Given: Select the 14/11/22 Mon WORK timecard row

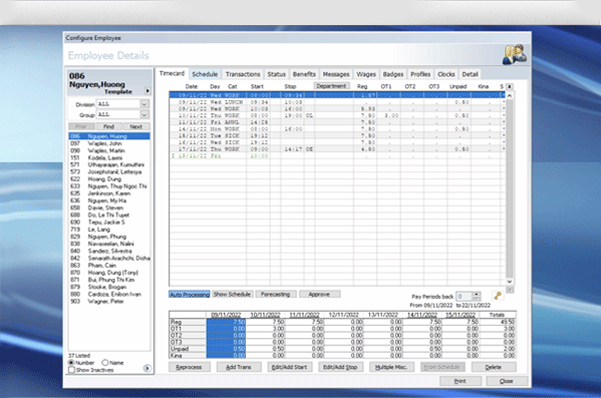Looking at the screenshot, I should (337, 129).
